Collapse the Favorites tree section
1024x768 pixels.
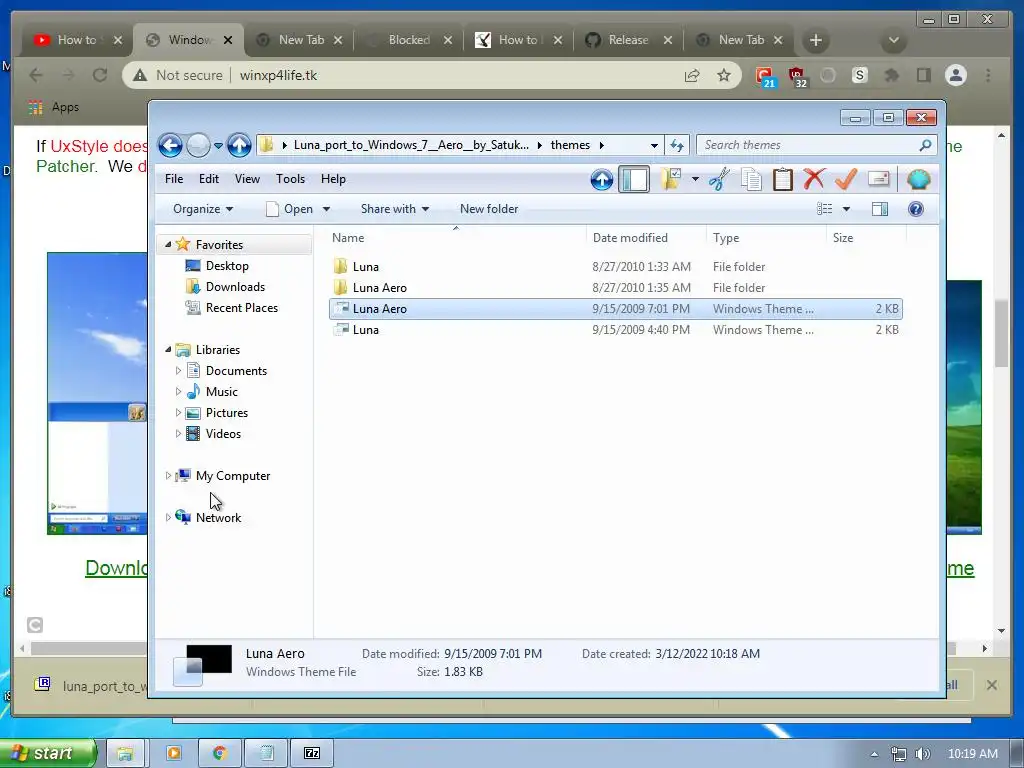click(168, 244)
